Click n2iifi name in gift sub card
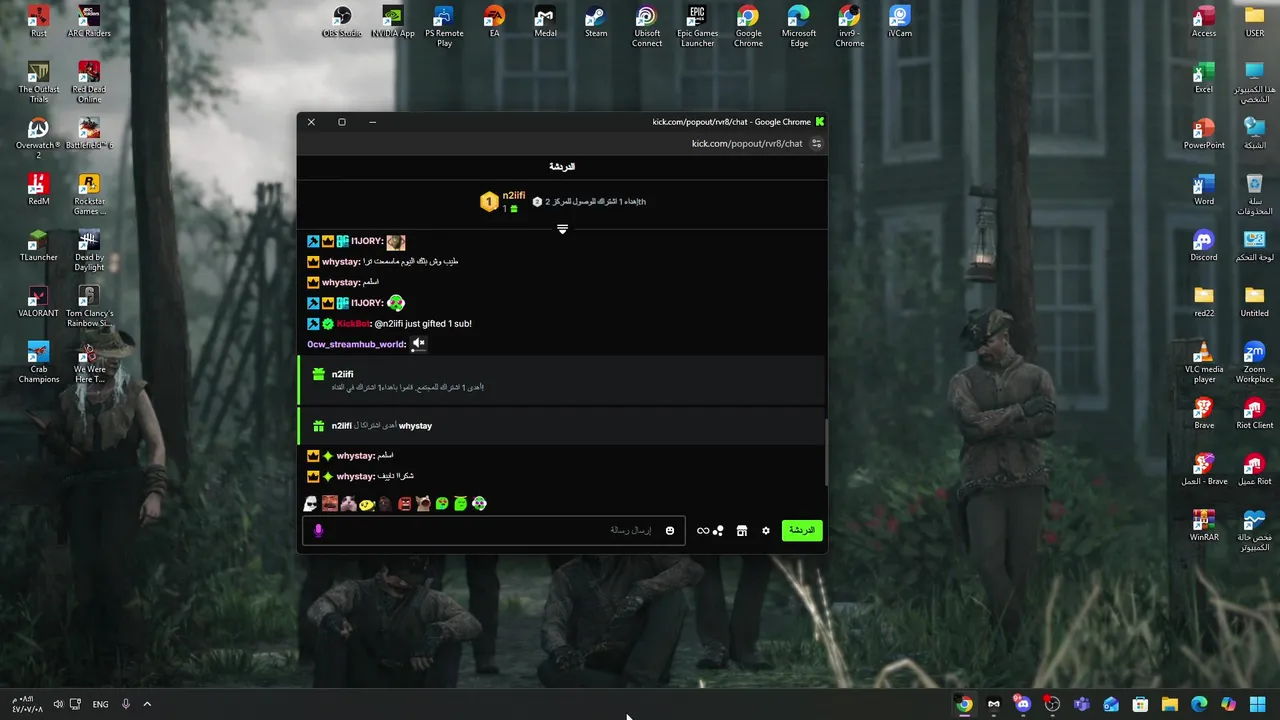1280x720 pixels. (x=342, y=374)
